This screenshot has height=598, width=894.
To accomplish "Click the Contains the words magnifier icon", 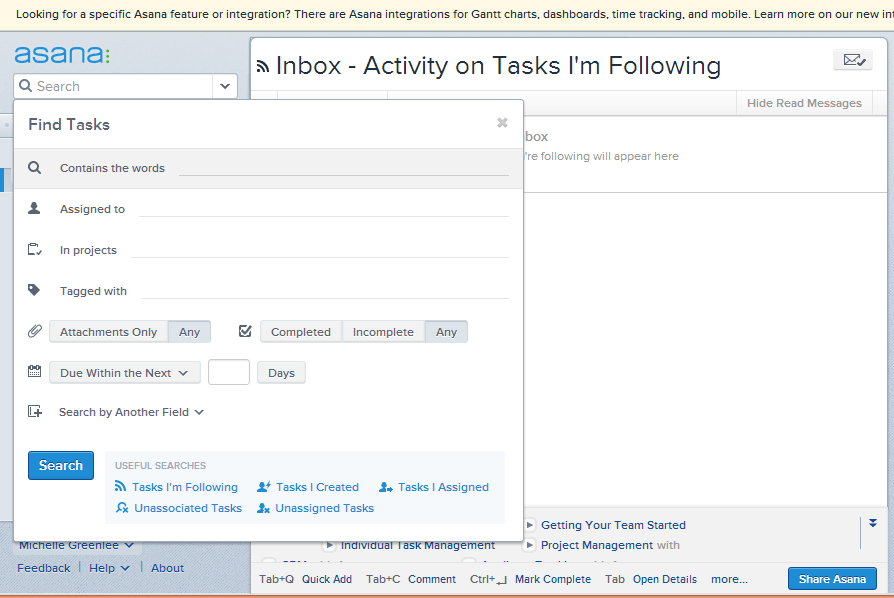I will pos(35,168).
